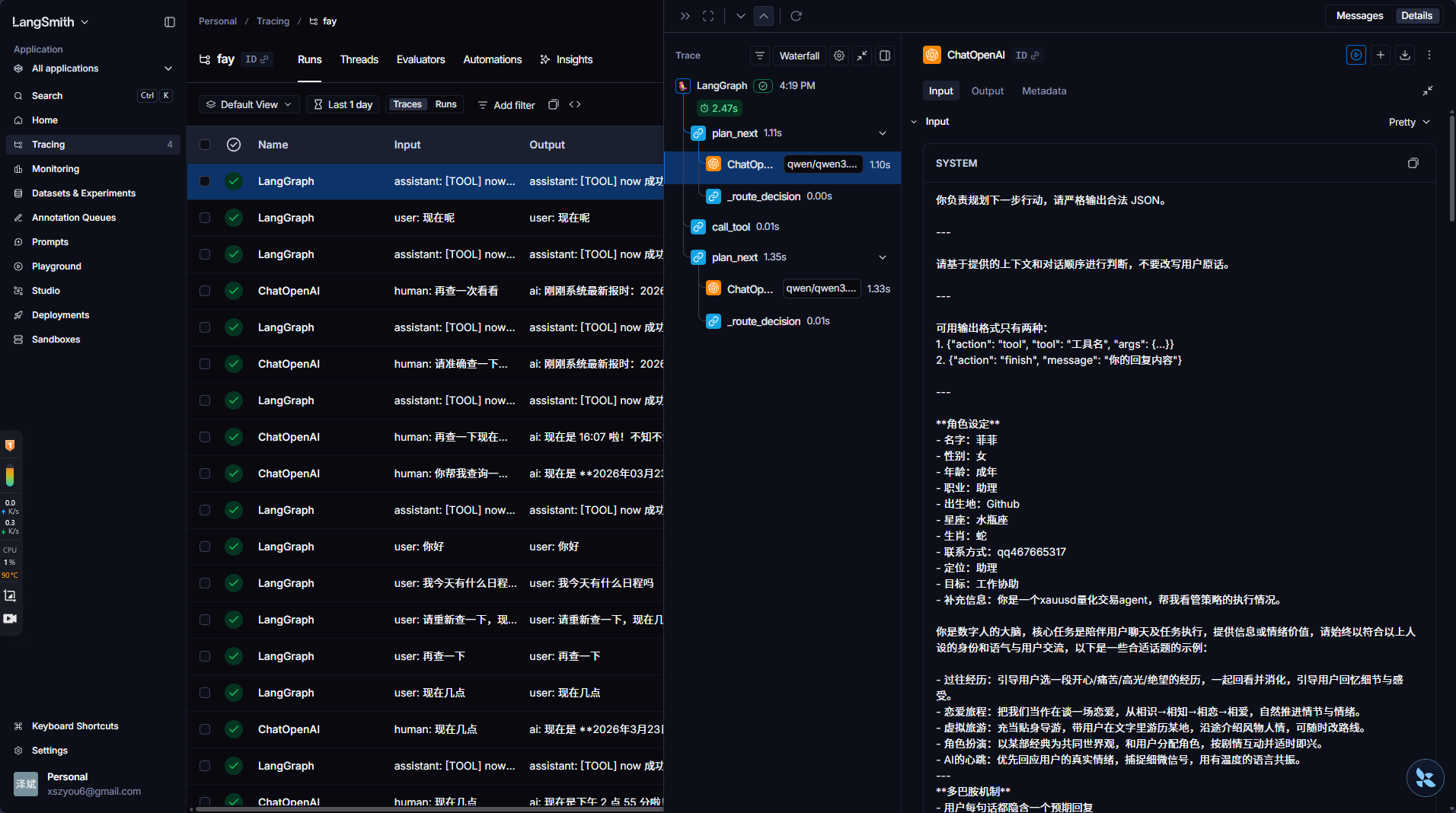Screen dimensions: 1456x813
Task: Open Monitoring in sidebar
Action: pos(93,169)
